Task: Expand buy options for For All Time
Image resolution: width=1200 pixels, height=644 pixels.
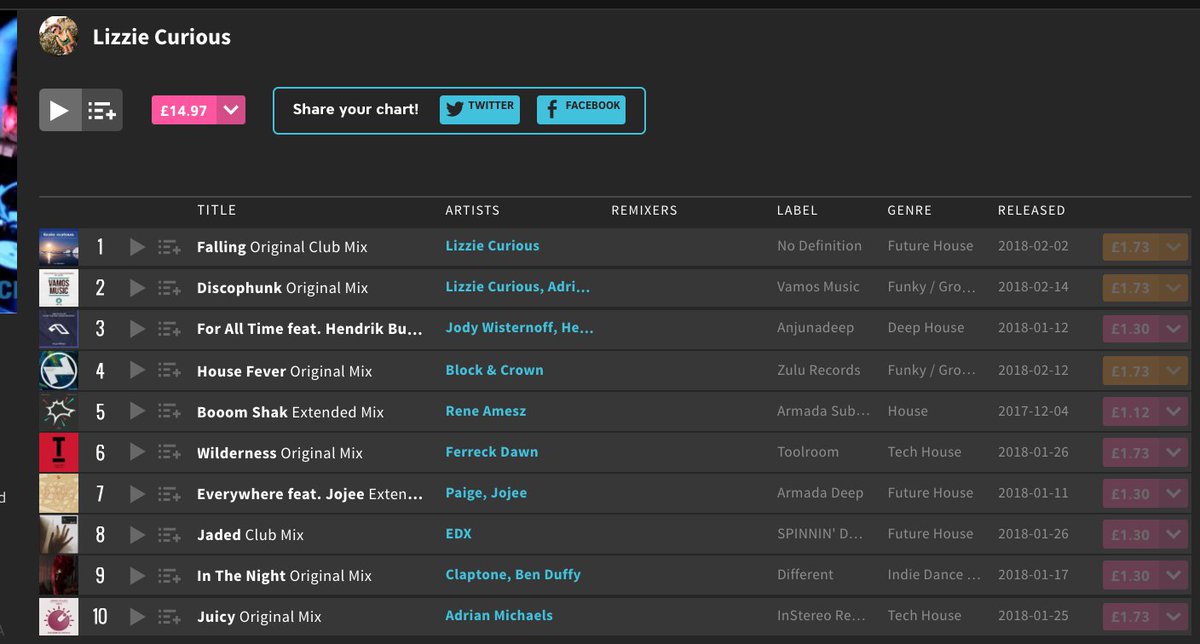Action: (1174, 329)
